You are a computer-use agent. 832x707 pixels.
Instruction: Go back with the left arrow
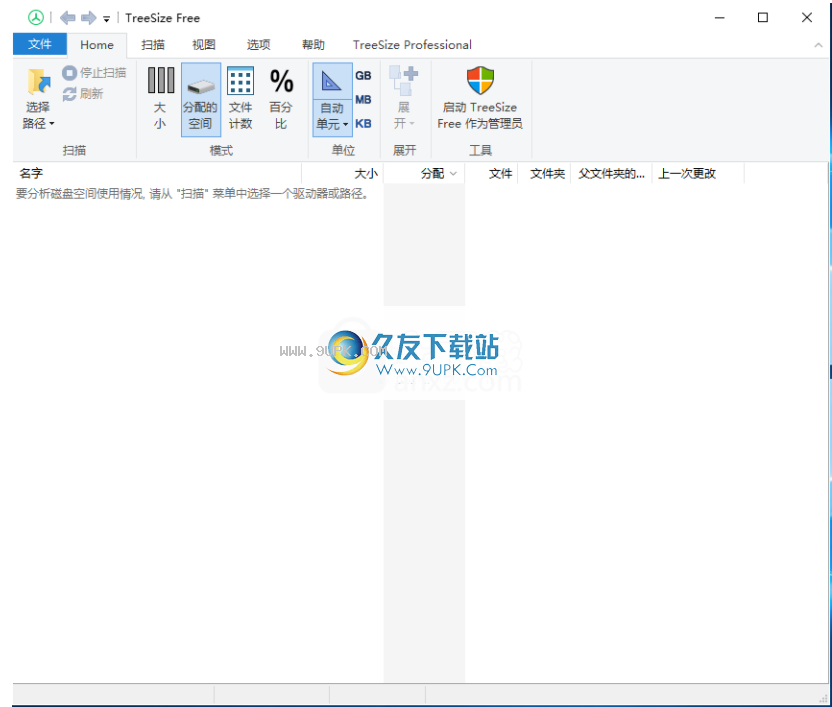67,18
